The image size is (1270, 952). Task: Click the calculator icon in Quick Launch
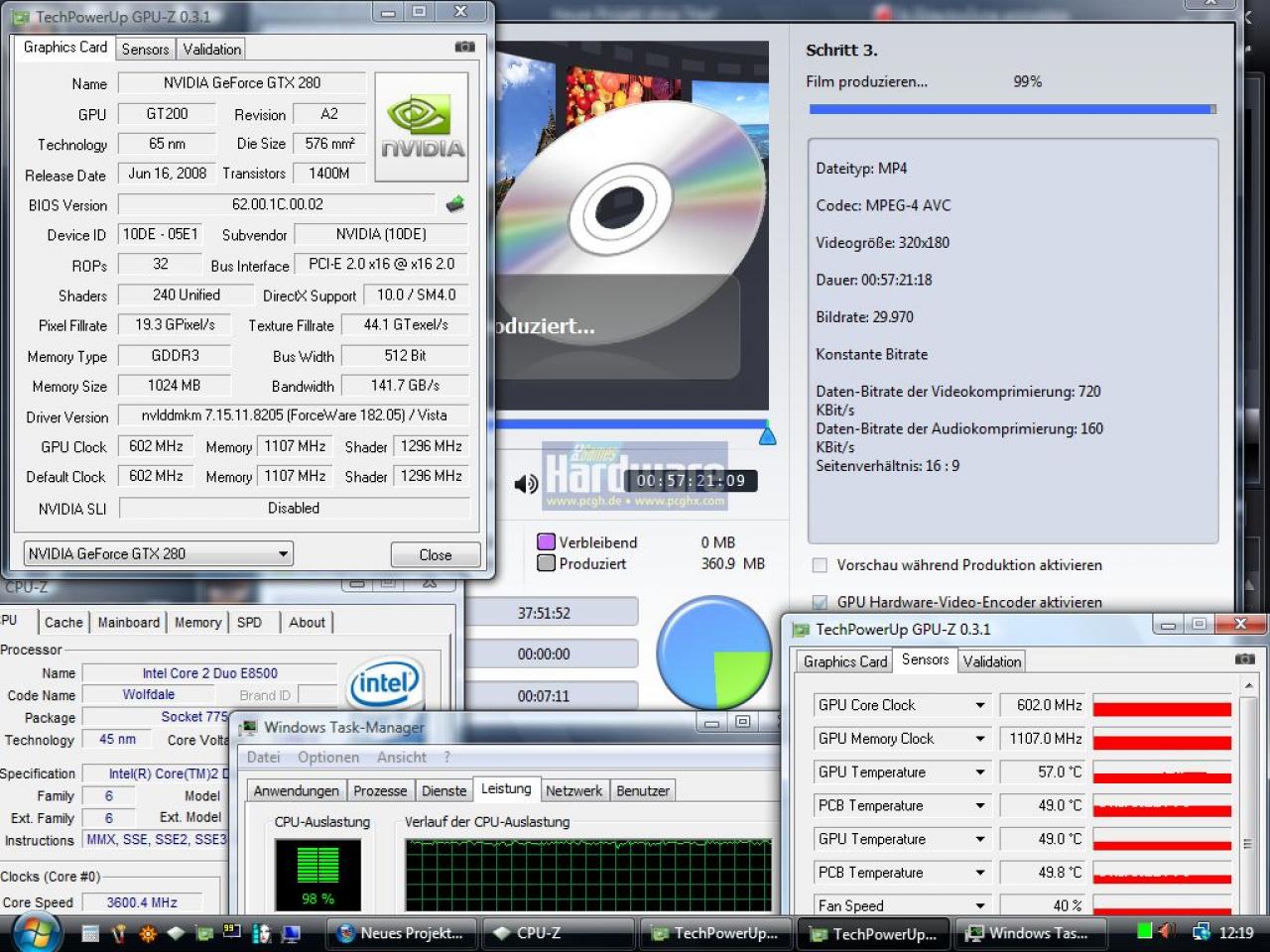(90, 933)
